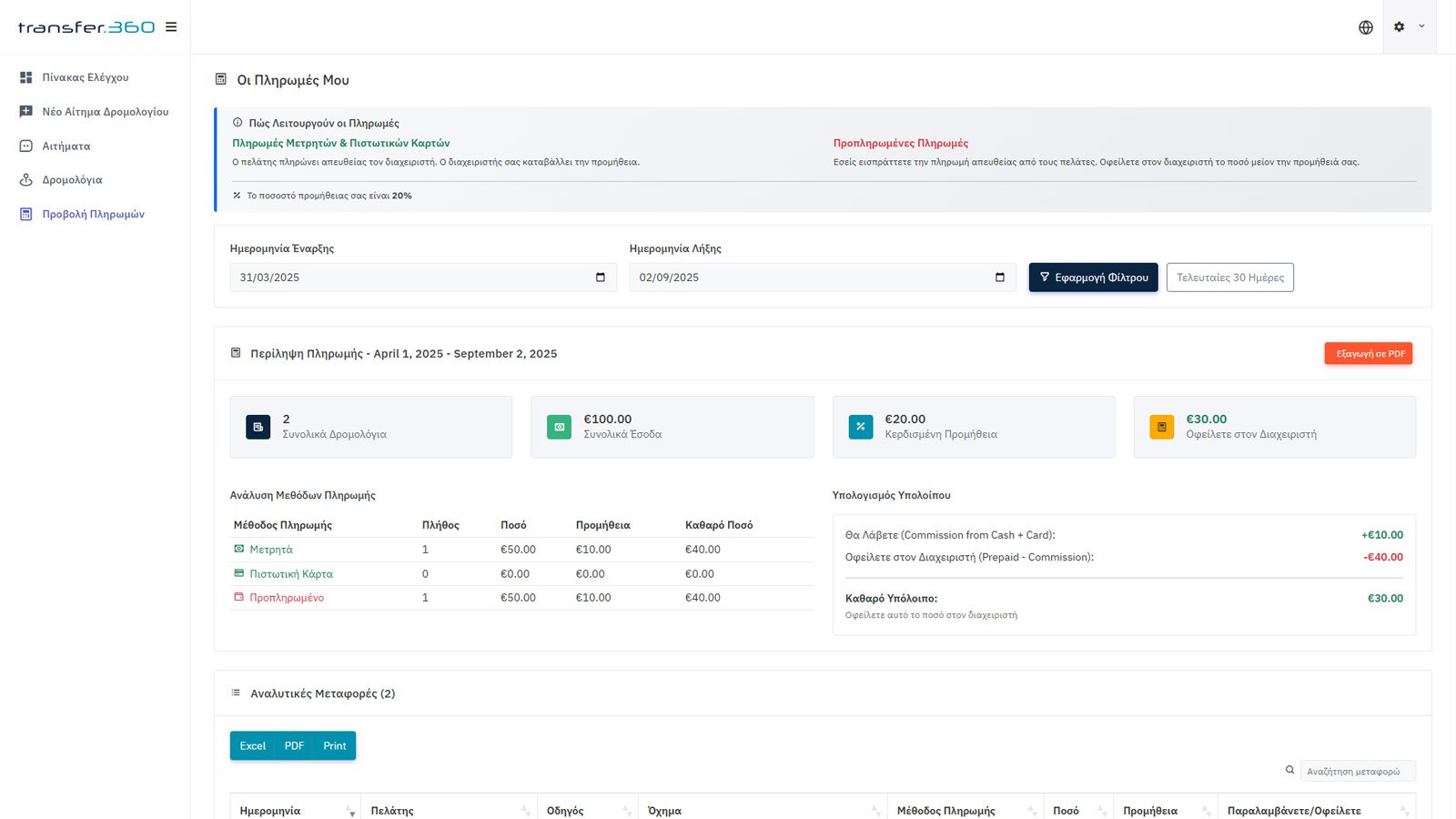
Task: Click the yellow Οφείλετε στον Διαχειριστή icon
Action: click(1161, 427)
